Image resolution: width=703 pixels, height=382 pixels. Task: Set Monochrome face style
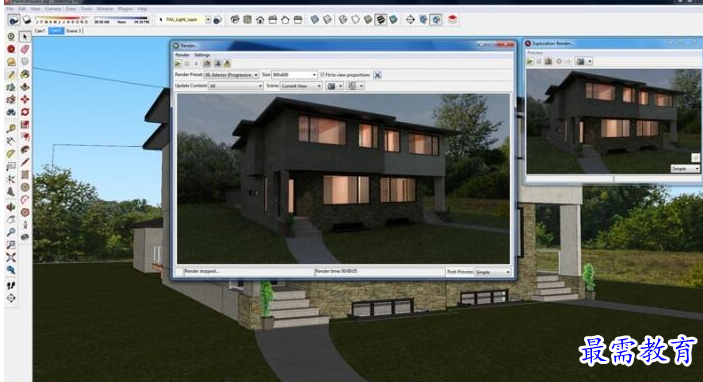393,20
